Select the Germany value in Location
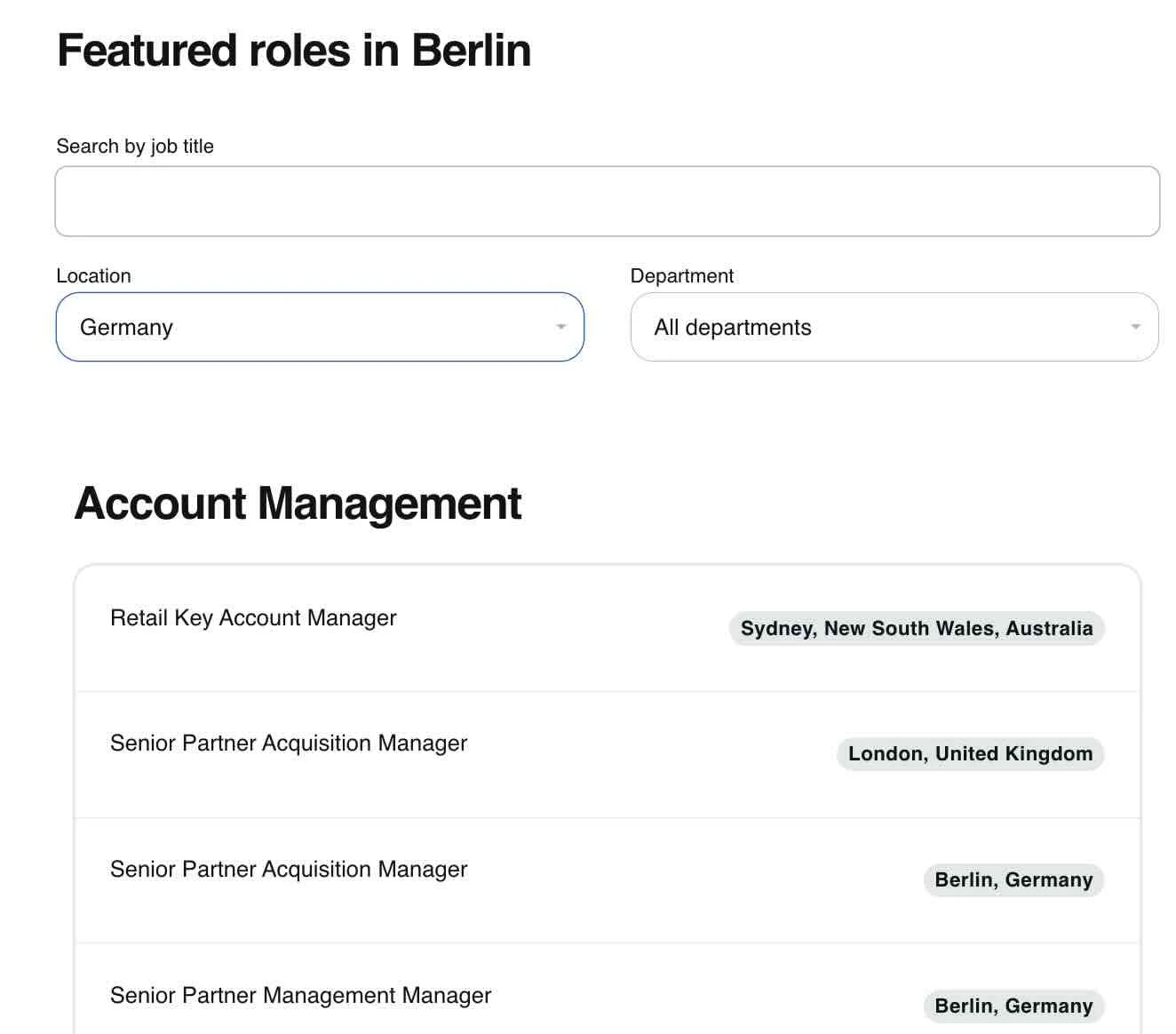 [126, 327]
